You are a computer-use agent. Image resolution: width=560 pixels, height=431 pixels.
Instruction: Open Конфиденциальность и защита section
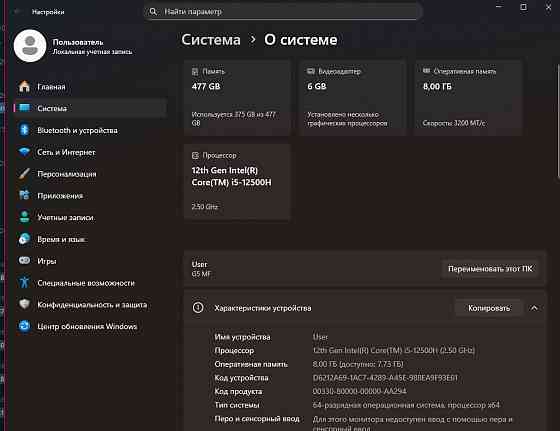[x=90, y=304]
